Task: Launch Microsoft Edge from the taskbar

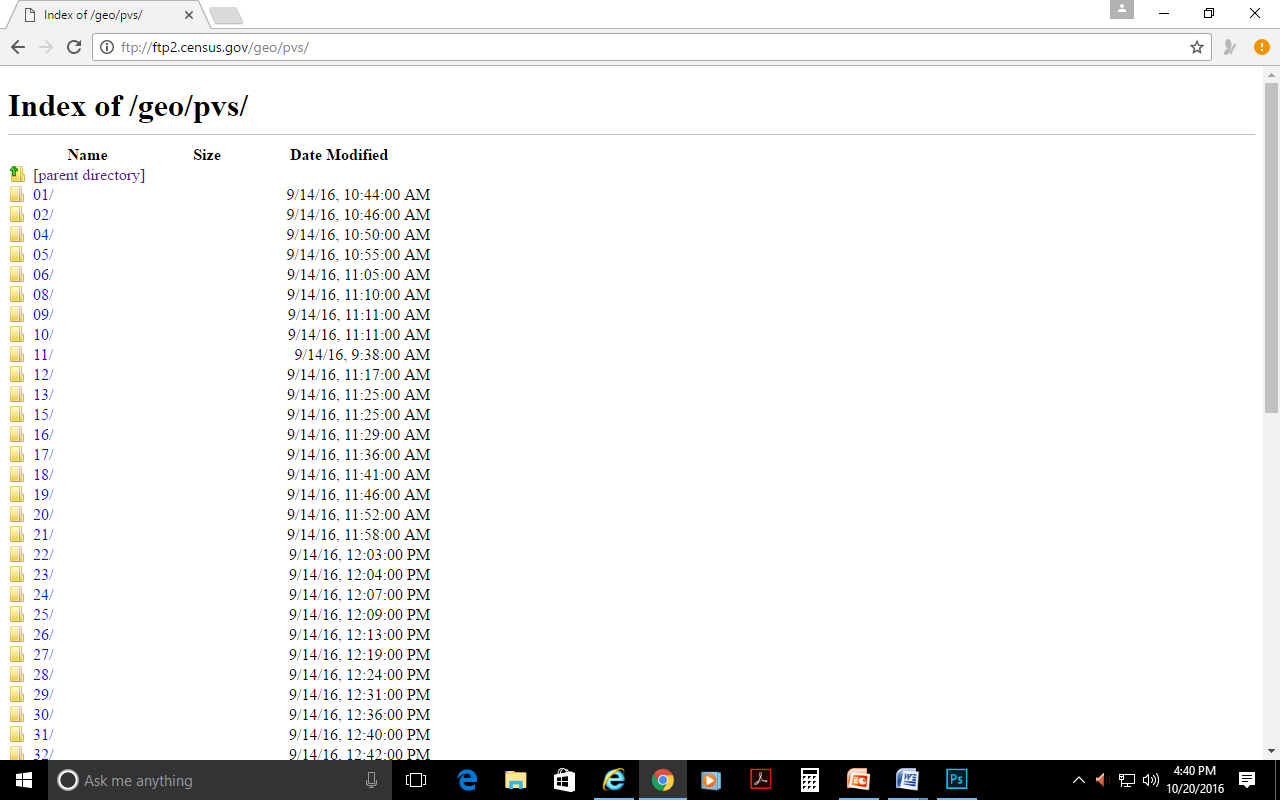Action: click(466, 780)
